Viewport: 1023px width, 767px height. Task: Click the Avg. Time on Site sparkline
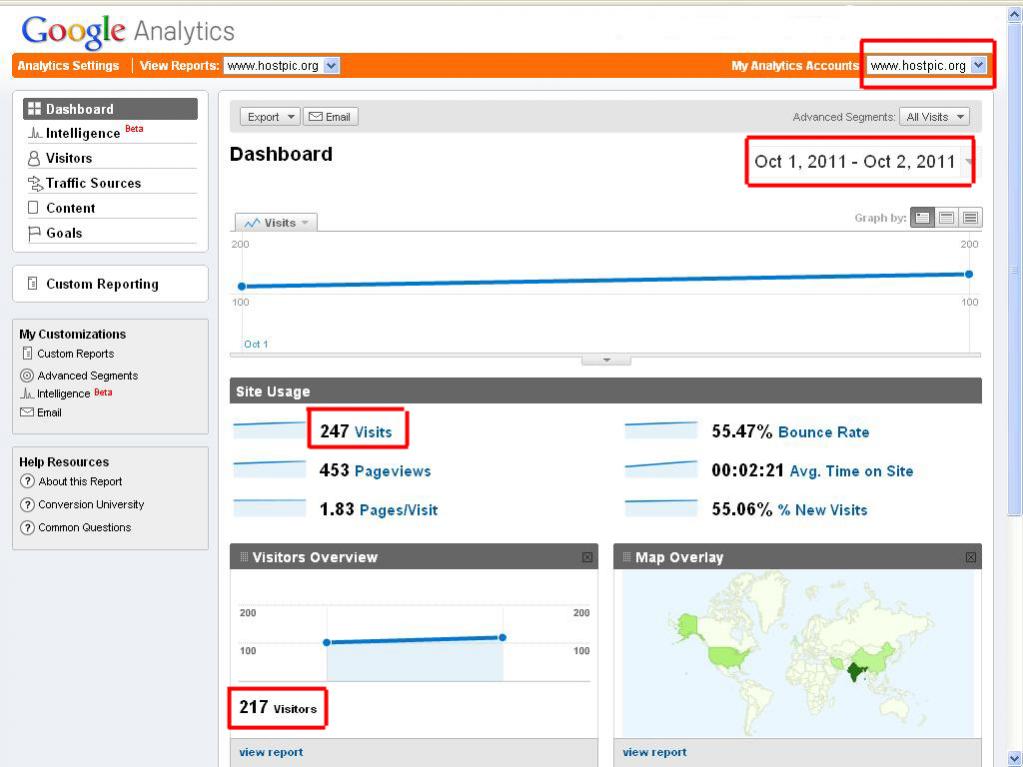[661, 470]
